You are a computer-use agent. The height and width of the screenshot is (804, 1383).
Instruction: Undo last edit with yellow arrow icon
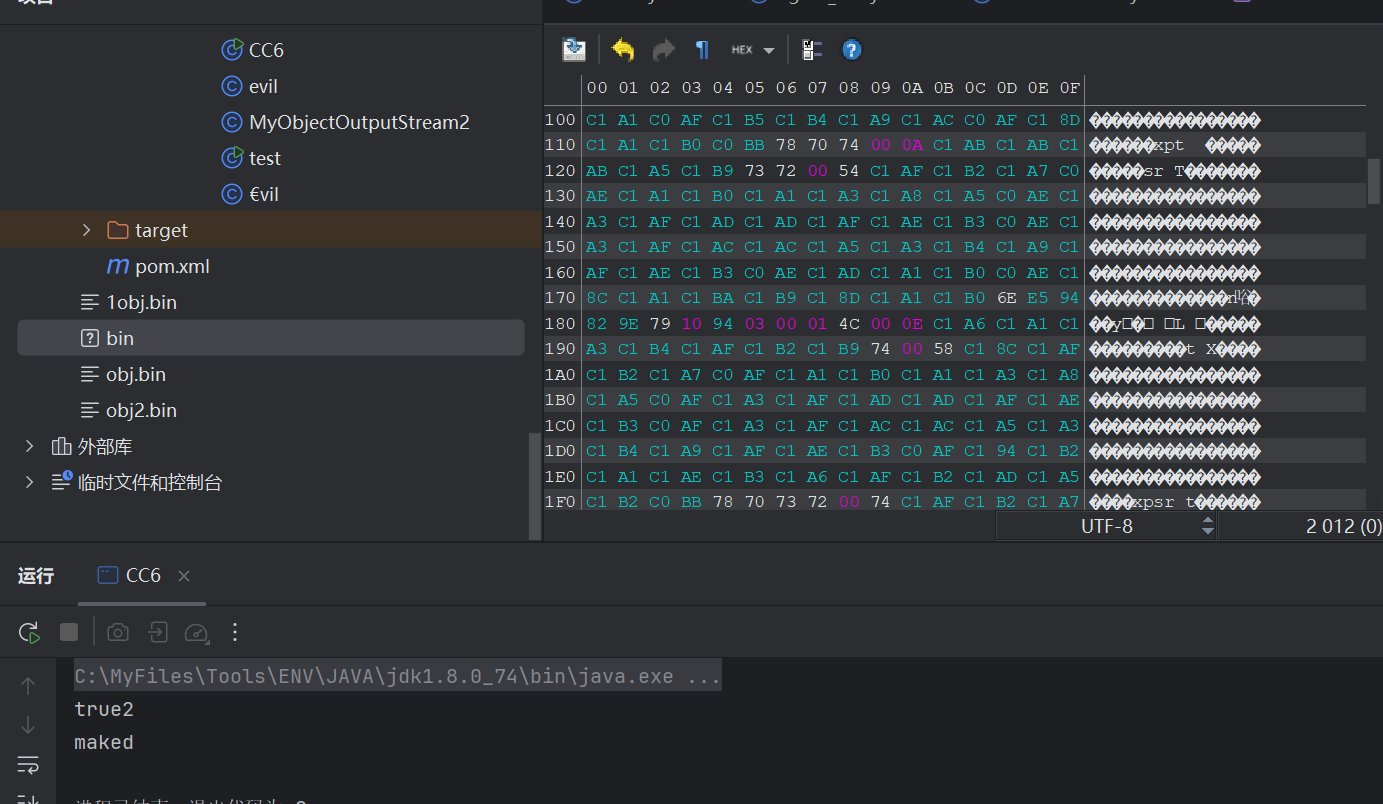click(x=623, y=49)
